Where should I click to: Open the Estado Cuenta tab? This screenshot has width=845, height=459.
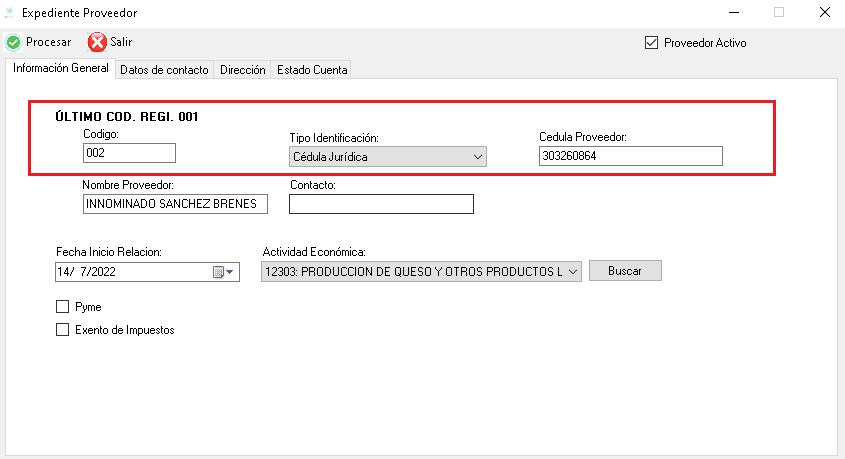(312, 70)
